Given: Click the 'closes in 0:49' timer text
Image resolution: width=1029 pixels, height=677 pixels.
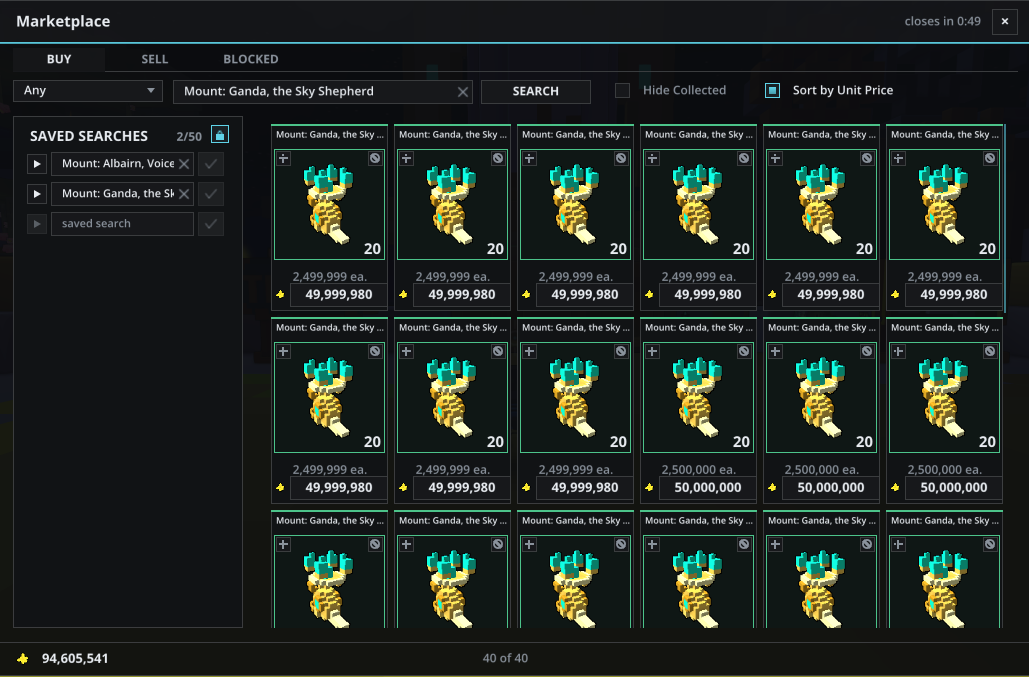Looking at the screenshot, I should [x=942, y=21].
